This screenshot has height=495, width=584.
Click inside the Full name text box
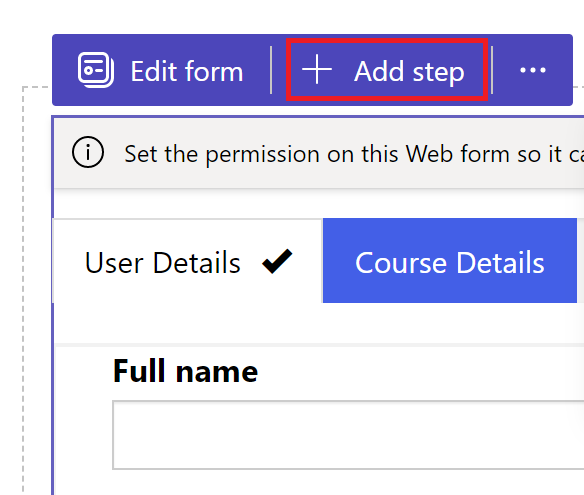point(348,435)
